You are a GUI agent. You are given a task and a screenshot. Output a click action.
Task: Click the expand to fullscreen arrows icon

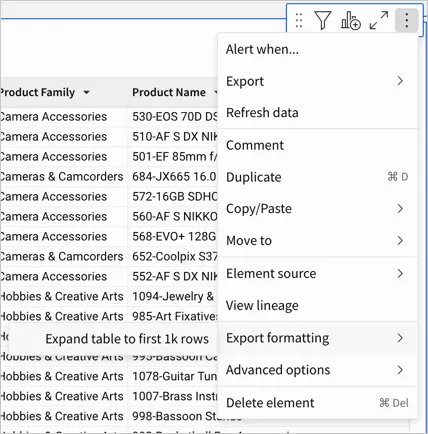coord(379,20)
